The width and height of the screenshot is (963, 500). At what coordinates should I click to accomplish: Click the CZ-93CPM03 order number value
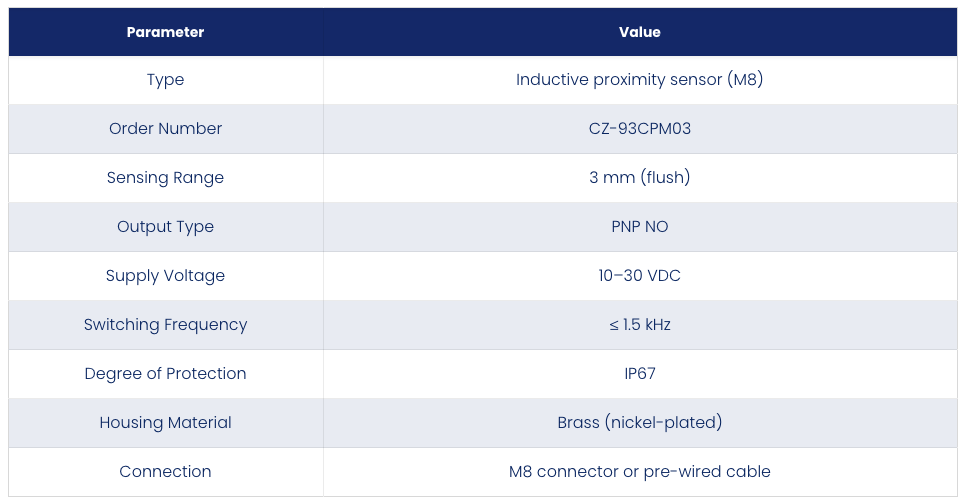(639, 128)
